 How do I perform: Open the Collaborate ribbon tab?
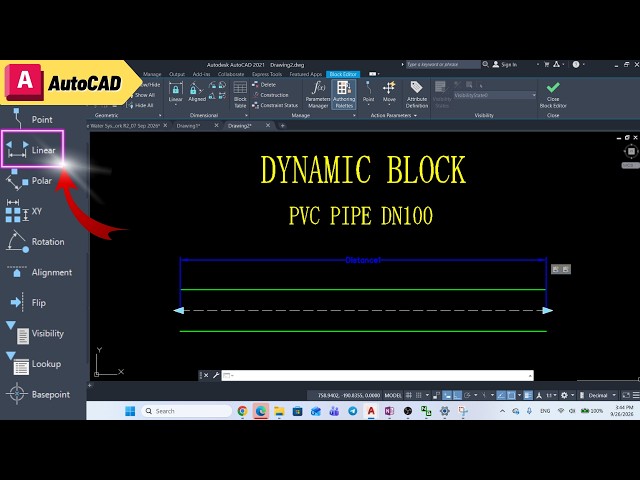[231, 74]
